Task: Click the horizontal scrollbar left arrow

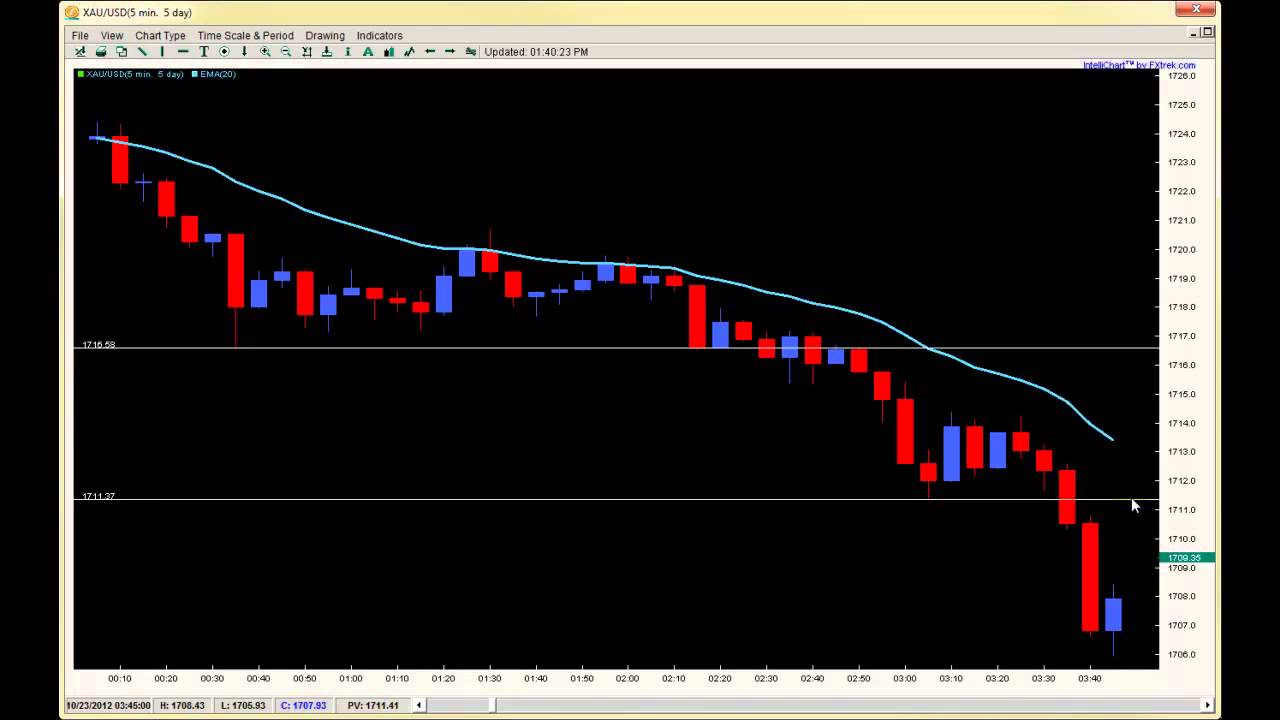Action: click(419, 705)
